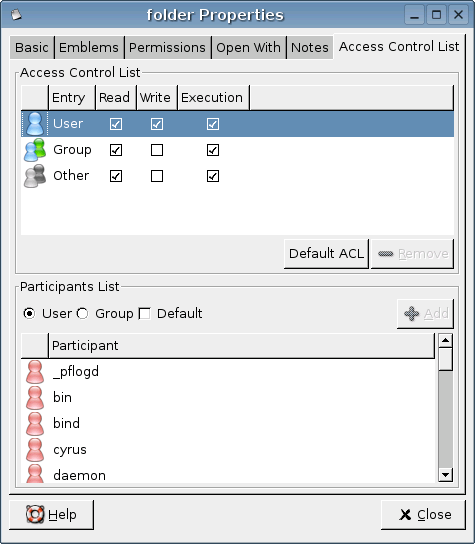
Task: Click the _pflogd participant user icon
Action: [35, 372]
